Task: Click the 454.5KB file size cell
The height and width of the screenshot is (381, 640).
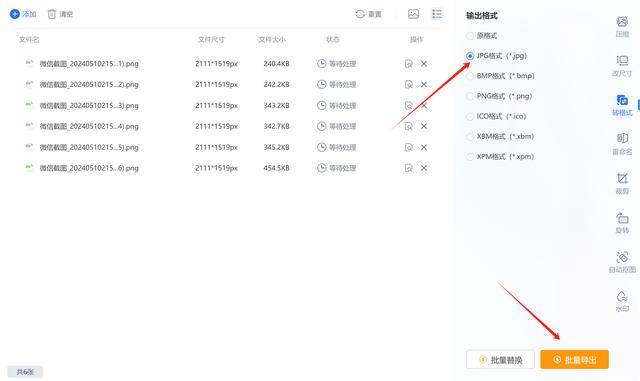Action: tap(276, 168)
